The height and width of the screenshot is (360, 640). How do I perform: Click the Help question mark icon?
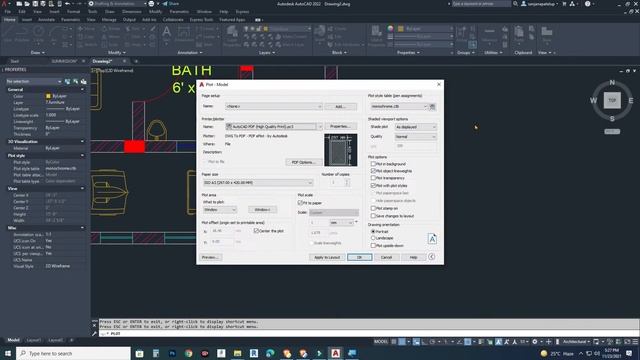coord(587,4)
